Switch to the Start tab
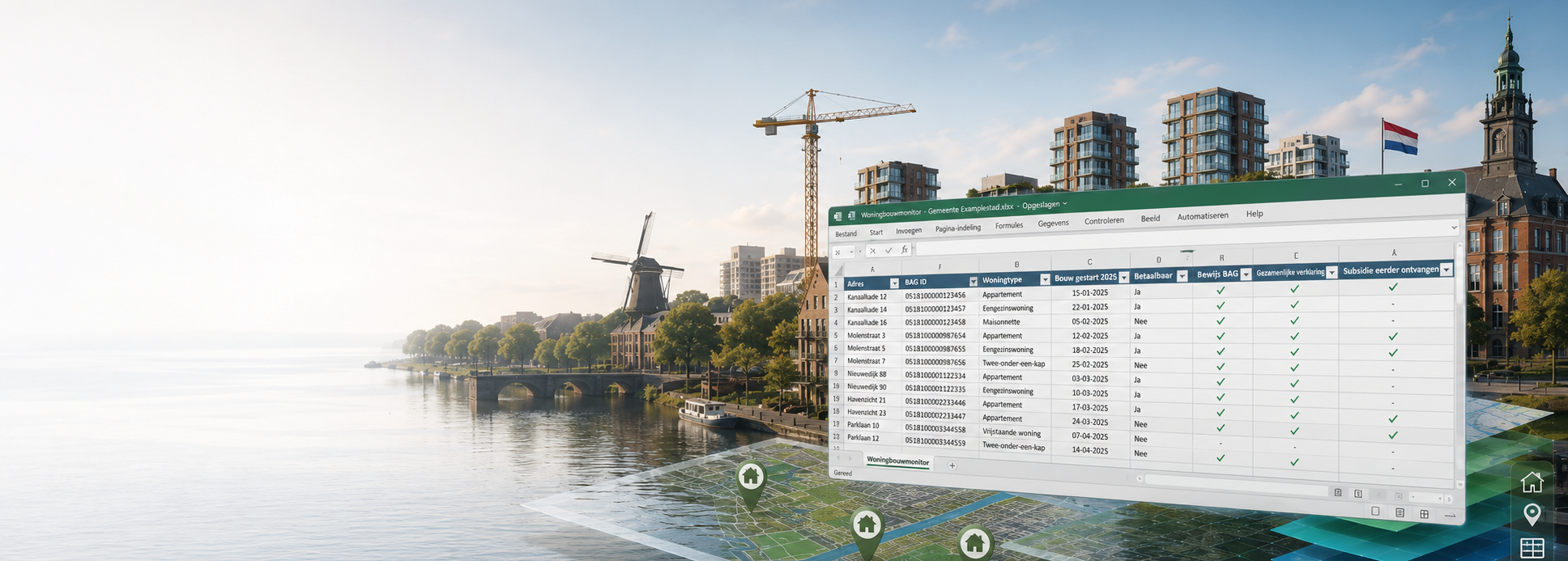Screen dimensions: 1568x561 click(876, 232)
